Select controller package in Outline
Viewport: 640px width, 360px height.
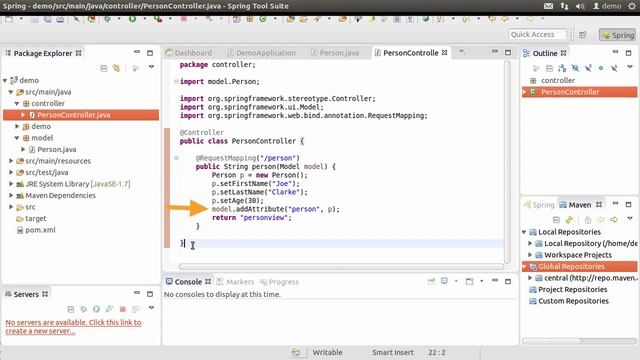[558, 80]
